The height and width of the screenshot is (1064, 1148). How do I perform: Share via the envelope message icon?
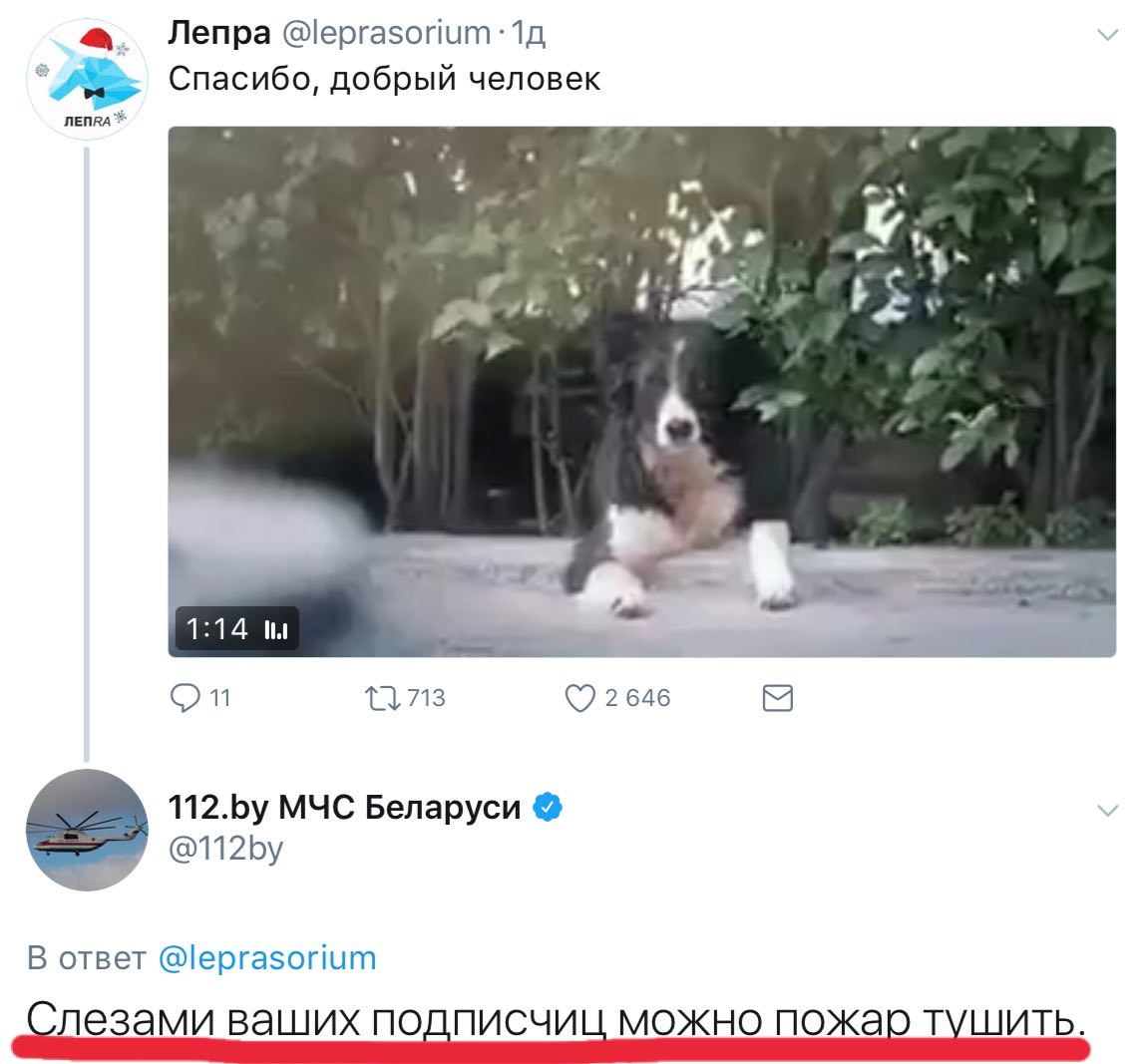[778, 698]
